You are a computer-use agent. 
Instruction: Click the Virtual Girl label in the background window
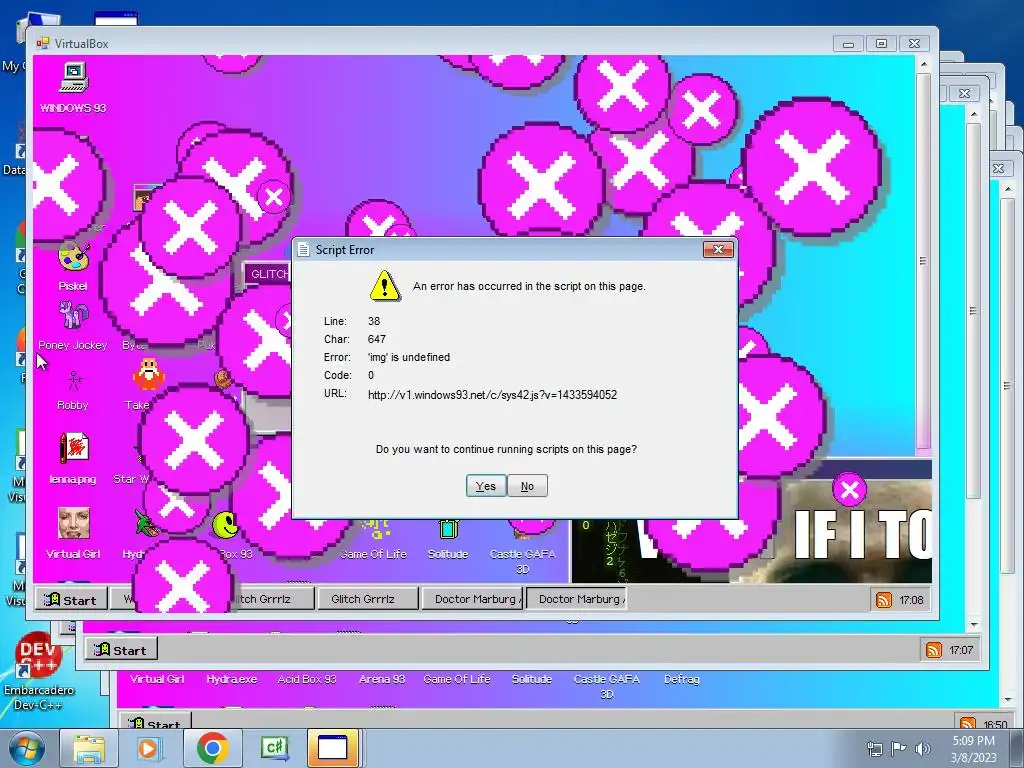[157, 679]
